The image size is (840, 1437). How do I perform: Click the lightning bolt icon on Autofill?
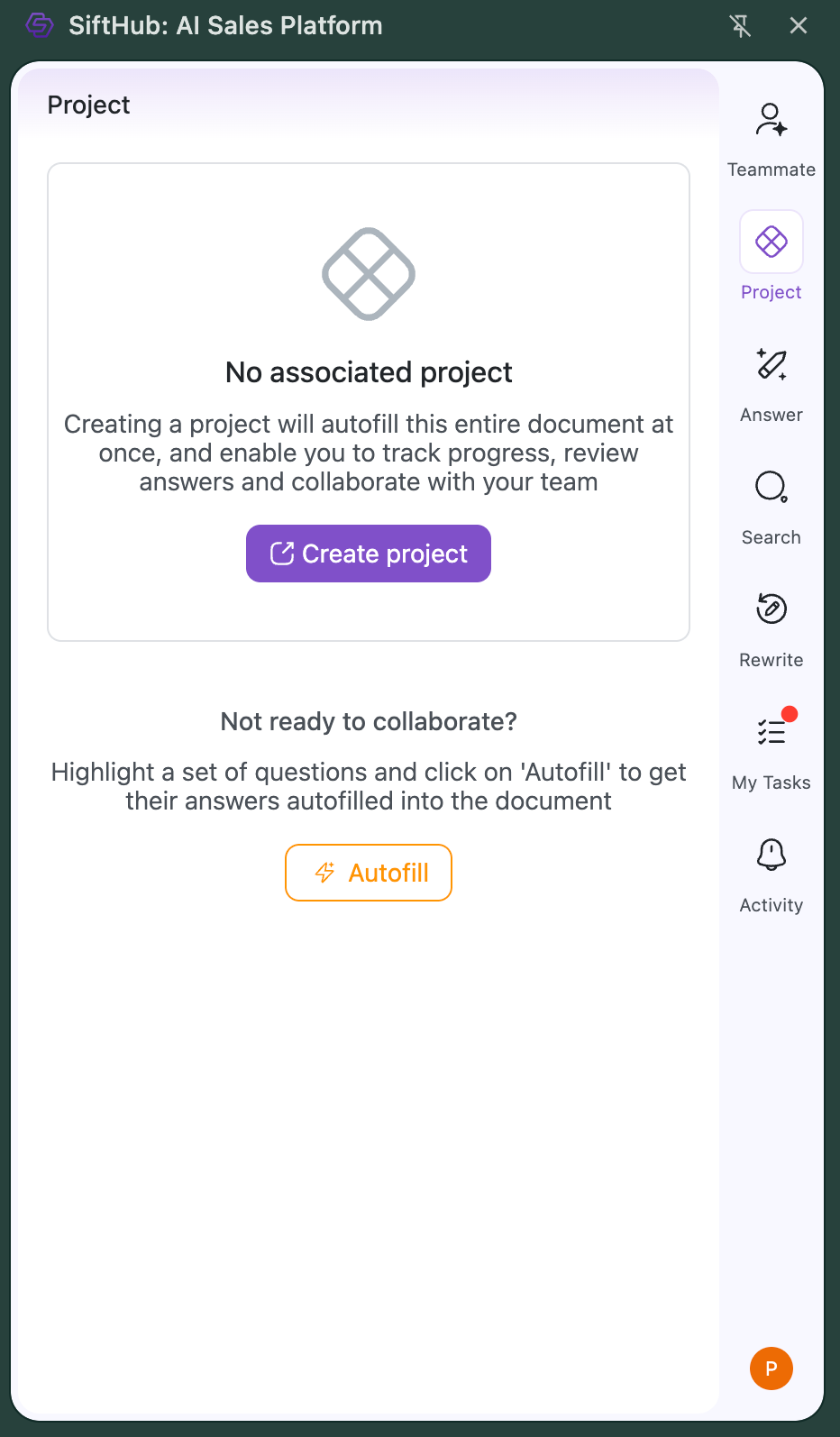(x=324, y=873)
